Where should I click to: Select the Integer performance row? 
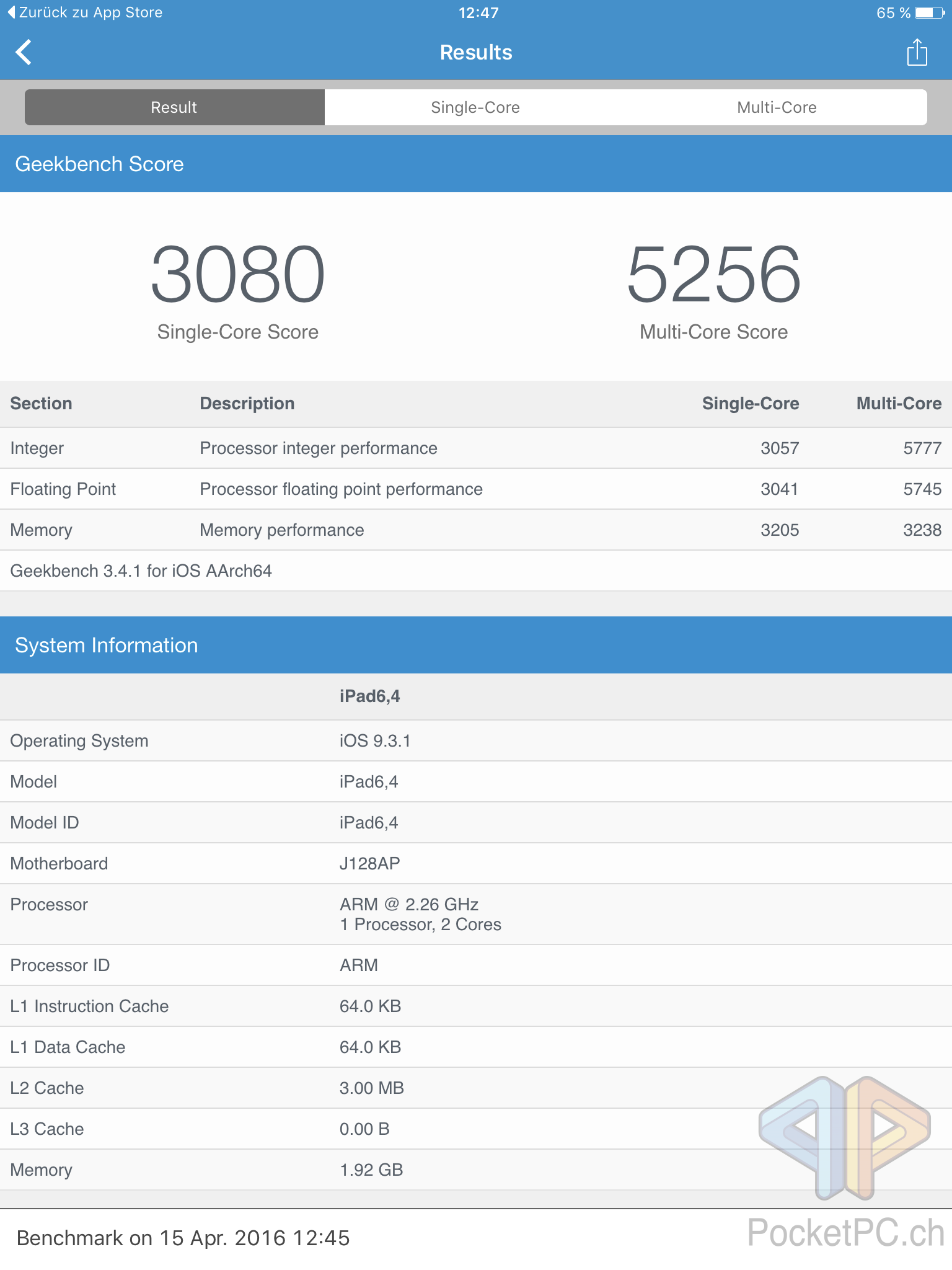pos(476,448)
